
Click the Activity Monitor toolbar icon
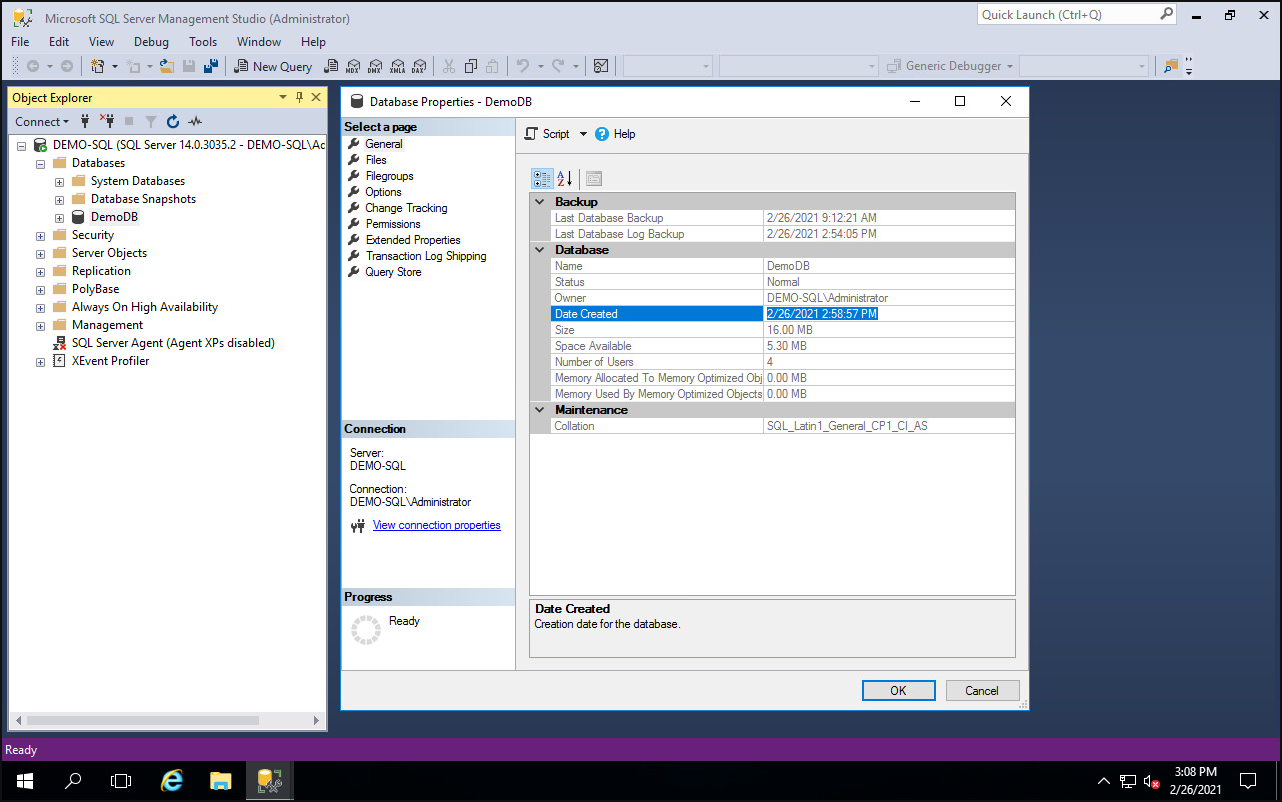coord(601,66)
